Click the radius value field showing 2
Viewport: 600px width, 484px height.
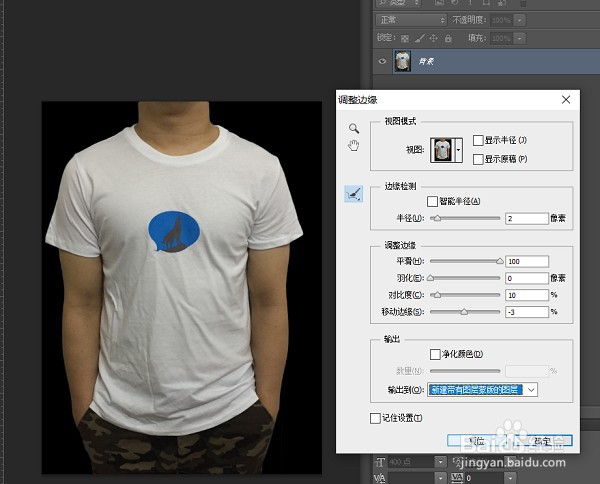pyautogui.click(x=527, y=218)
